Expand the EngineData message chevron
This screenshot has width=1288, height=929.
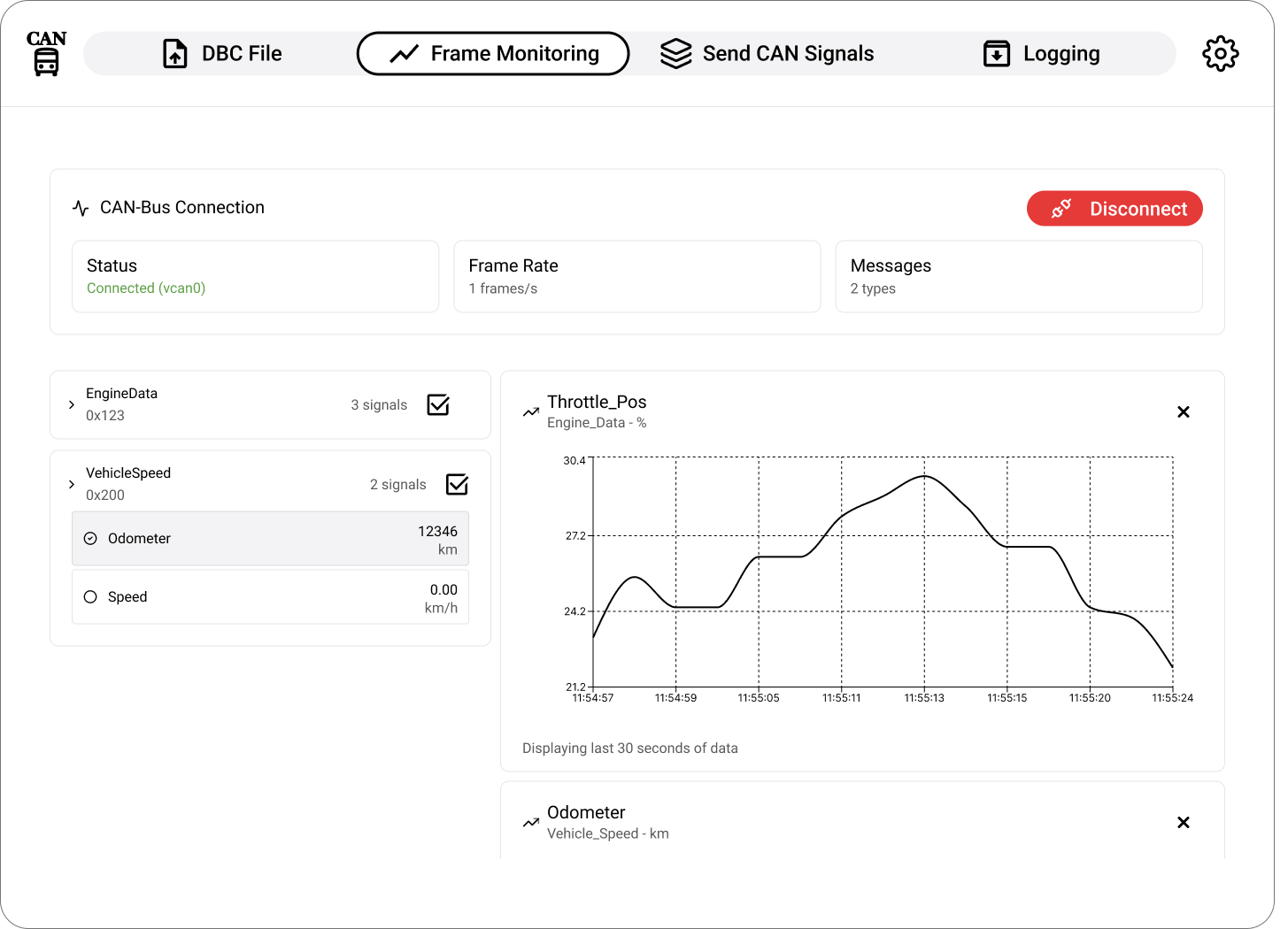pyautogui.click(x=72, y=405)
